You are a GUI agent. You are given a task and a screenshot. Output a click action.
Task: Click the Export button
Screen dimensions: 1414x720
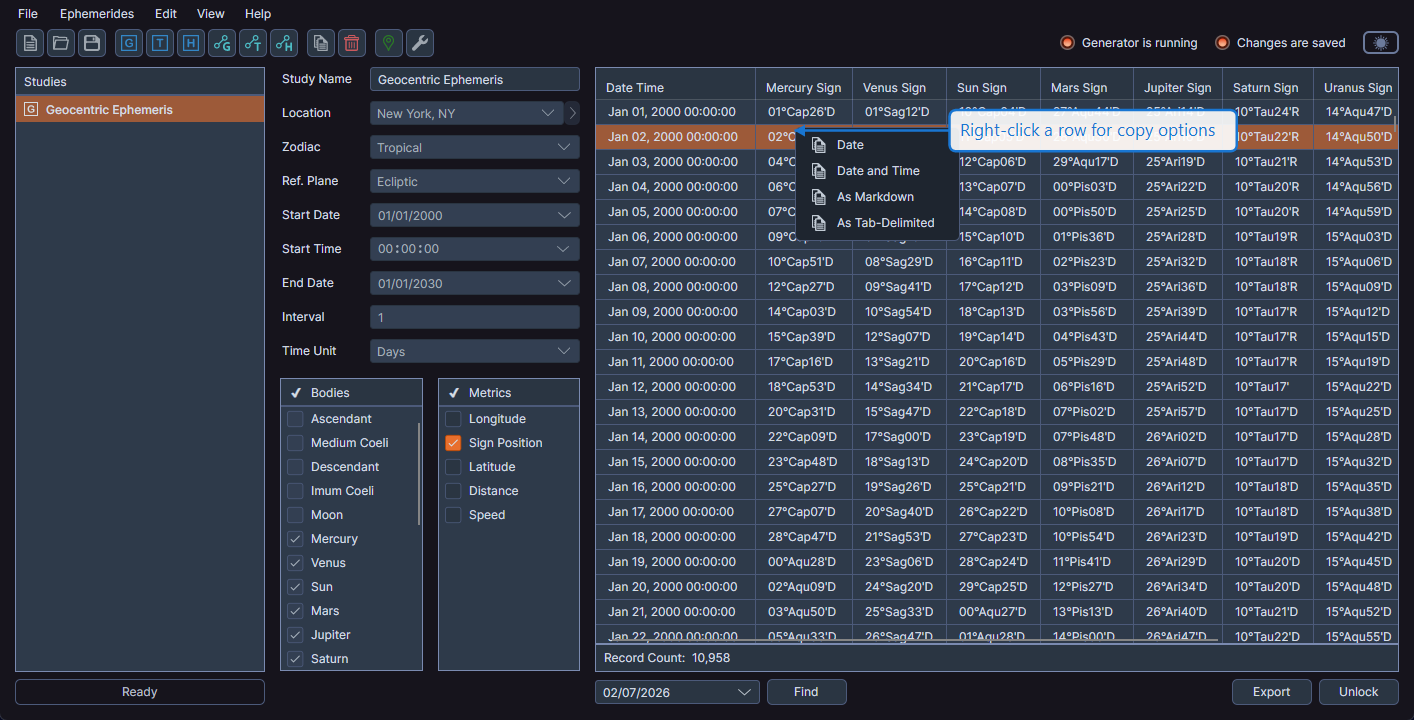tap(1271, 691)
